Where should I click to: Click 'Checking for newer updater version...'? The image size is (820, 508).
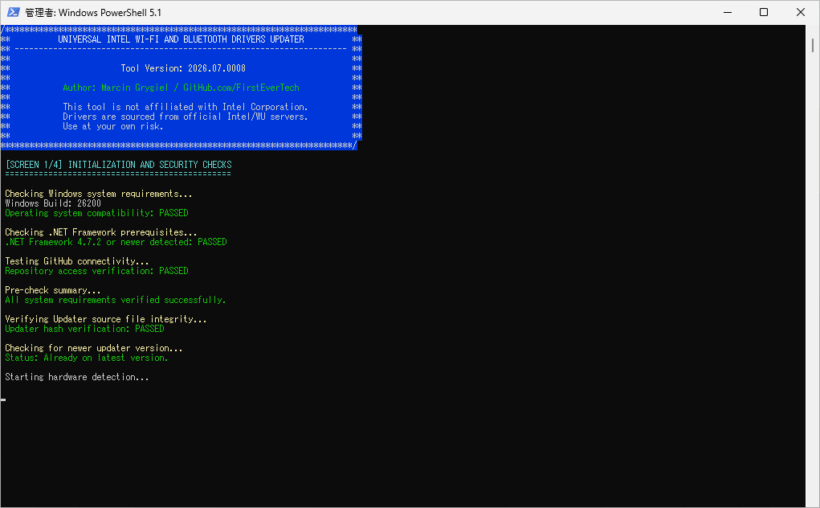(x=94, y=348)
